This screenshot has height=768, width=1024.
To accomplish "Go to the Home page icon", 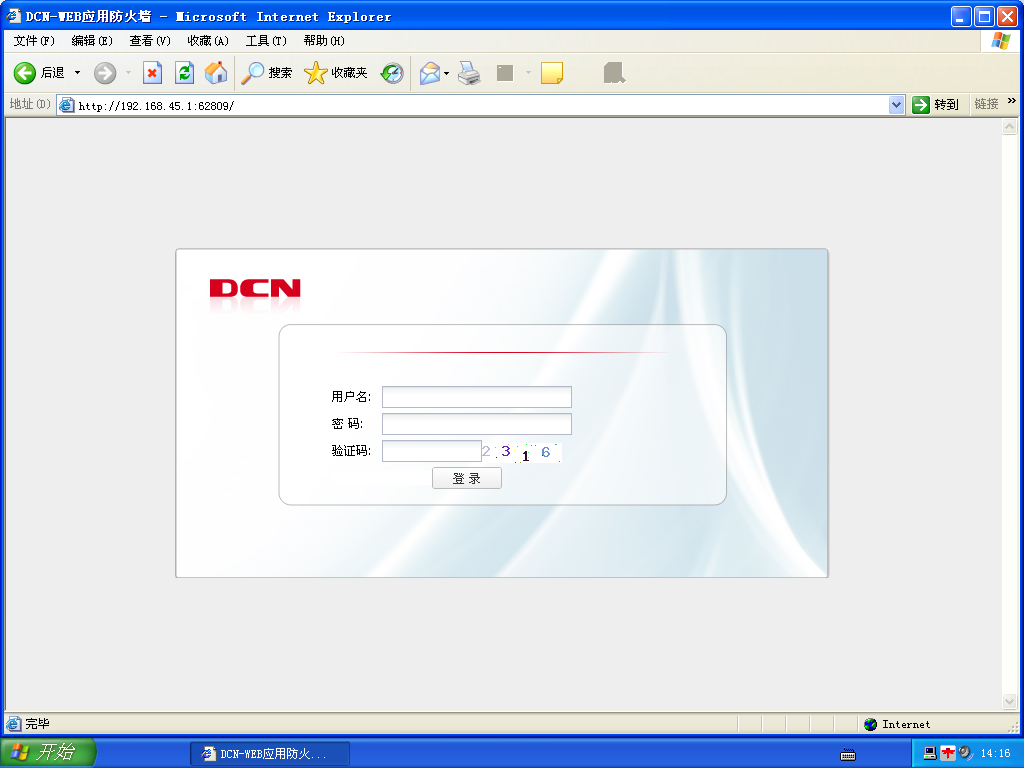I will point(216,72).
